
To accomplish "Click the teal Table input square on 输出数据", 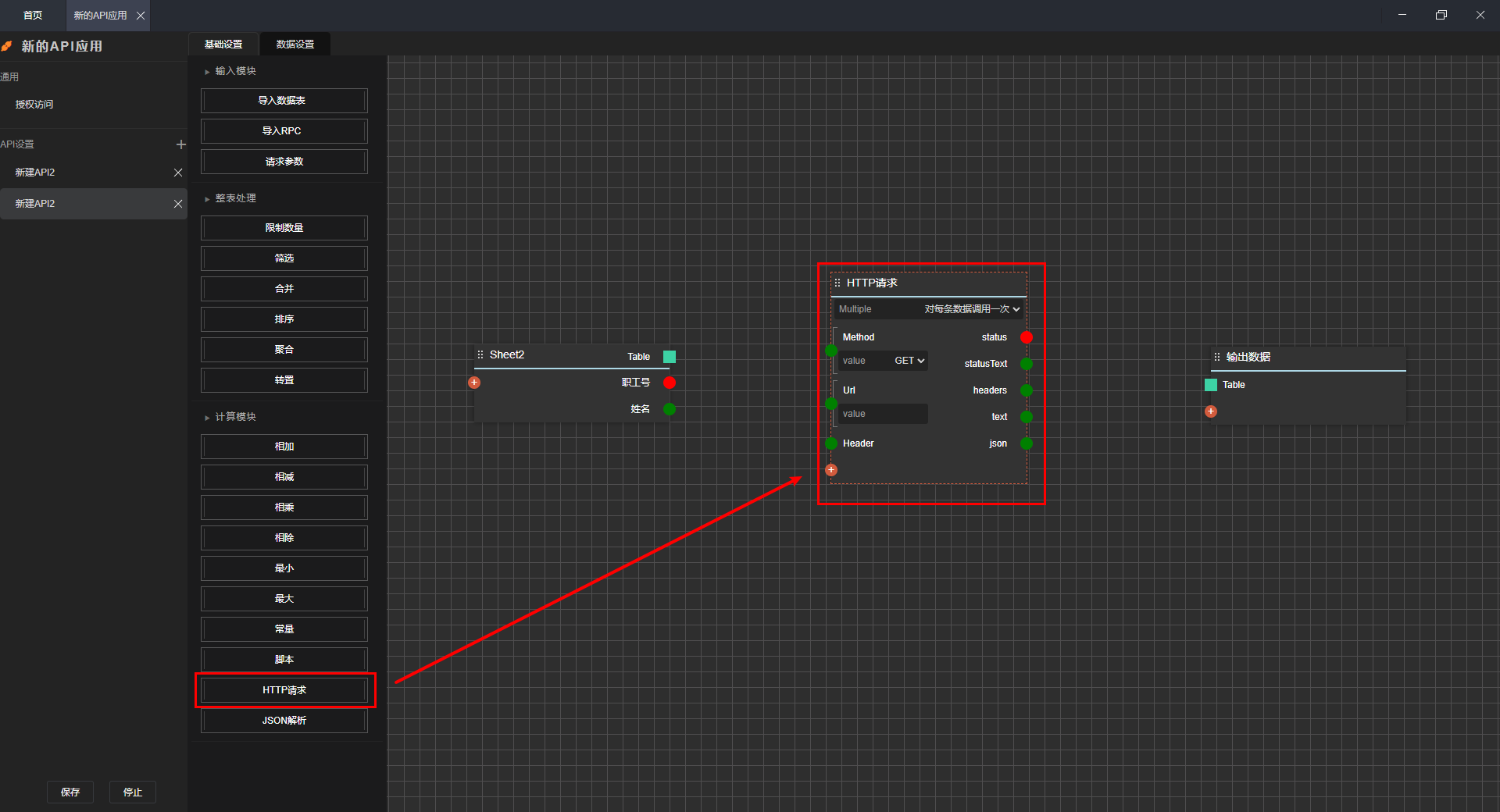I will [1211, 385].
